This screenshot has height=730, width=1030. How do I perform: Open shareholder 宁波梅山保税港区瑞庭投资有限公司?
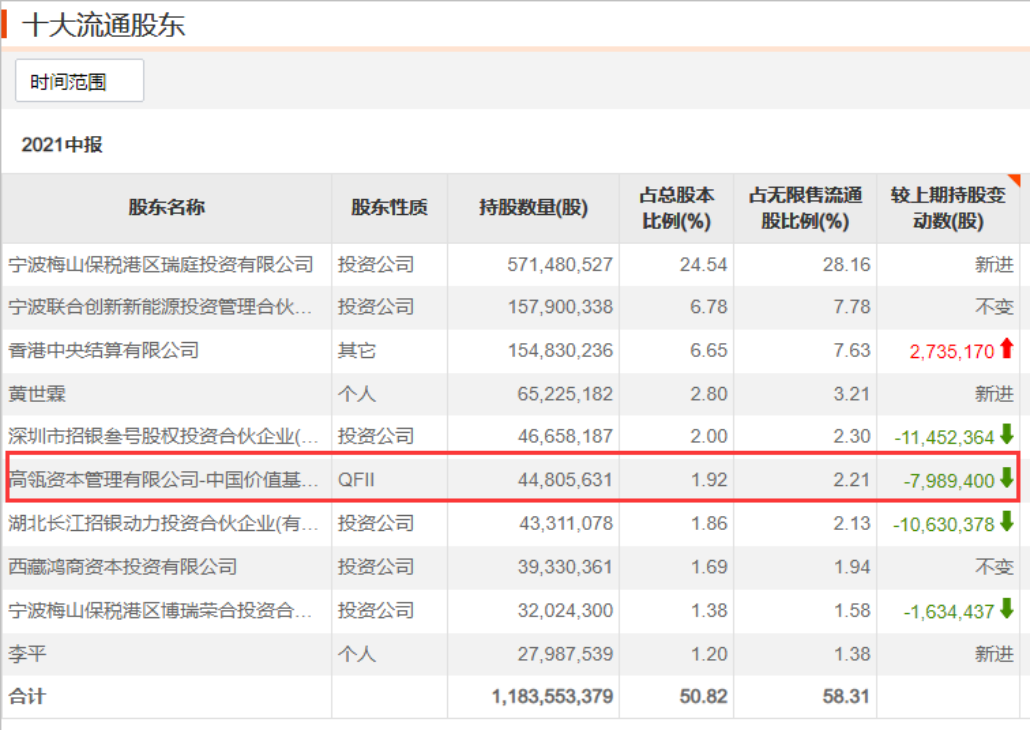pyautogui.click(x=161, y=264)
